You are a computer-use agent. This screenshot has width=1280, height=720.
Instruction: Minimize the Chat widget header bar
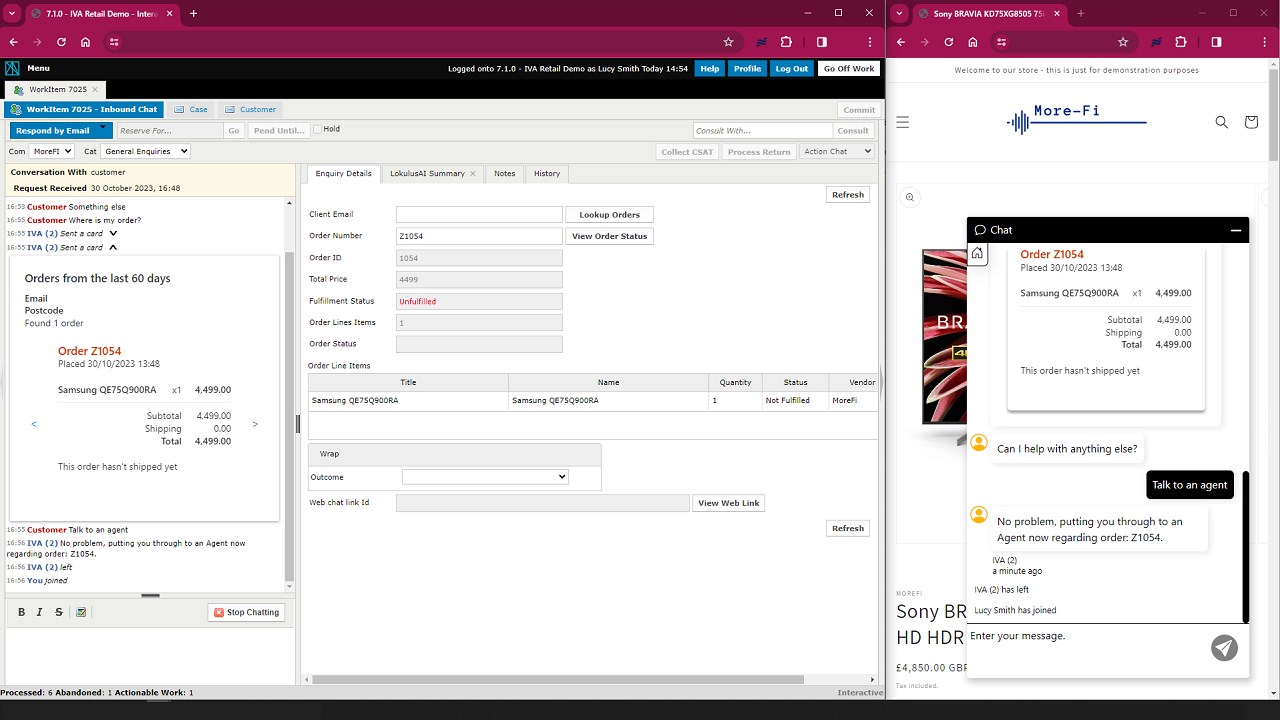1236,229
